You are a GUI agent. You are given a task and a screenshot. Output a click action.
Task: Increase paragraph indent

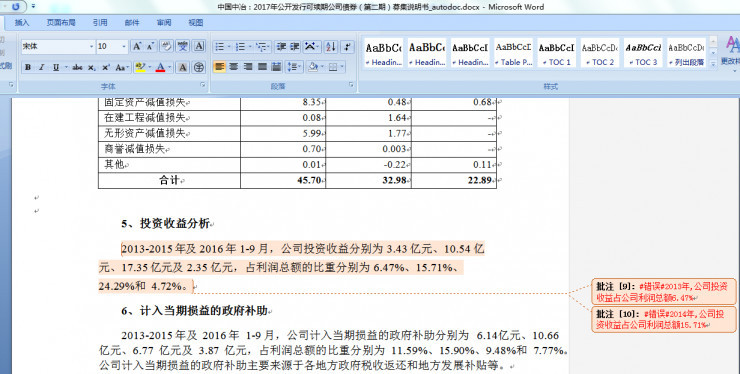(x=295, y=46)
